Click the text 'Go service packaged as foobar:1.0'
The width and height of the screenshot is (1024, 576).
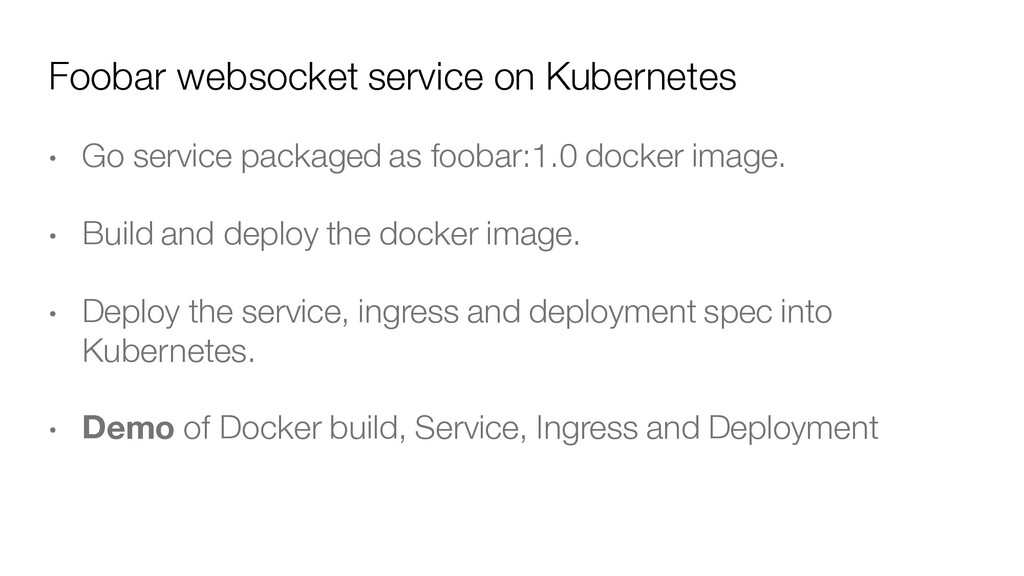coord(330,157)
